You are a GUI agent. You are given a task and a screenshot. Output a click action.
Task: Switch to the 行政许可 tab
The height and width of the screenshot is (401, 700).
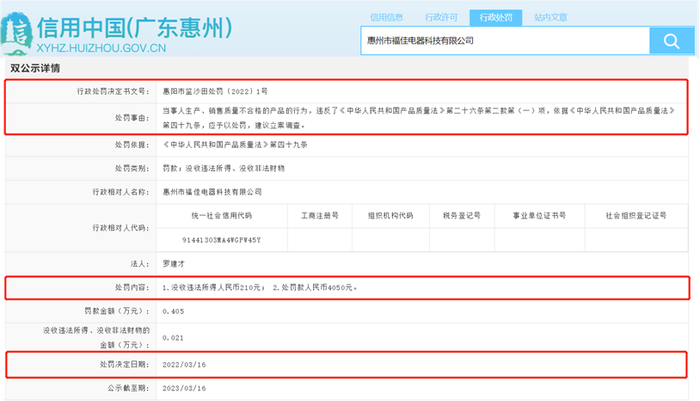(441, 17)
